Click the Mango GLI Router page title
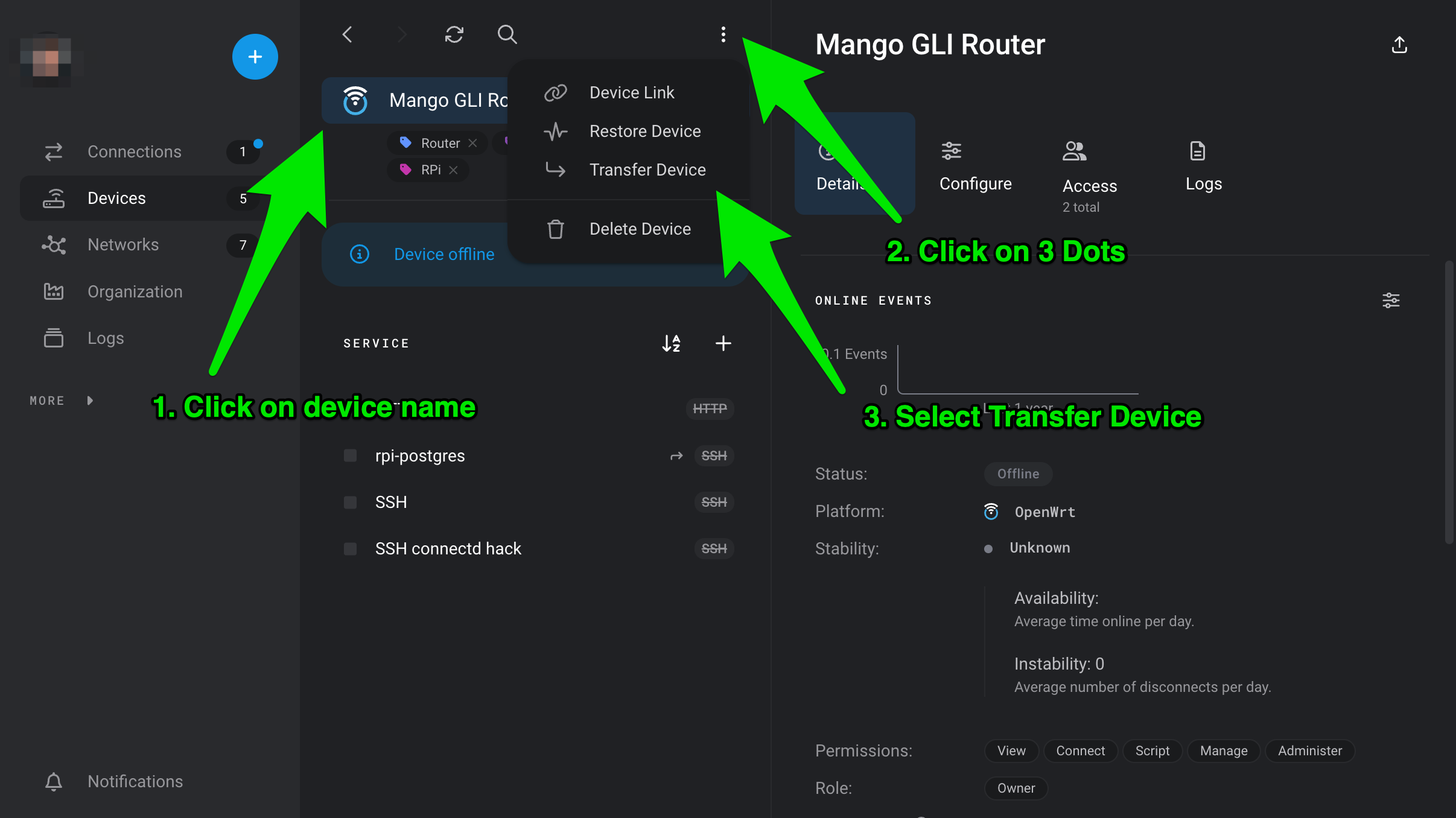Screen dimensions: 1456x818 [930, 45]
